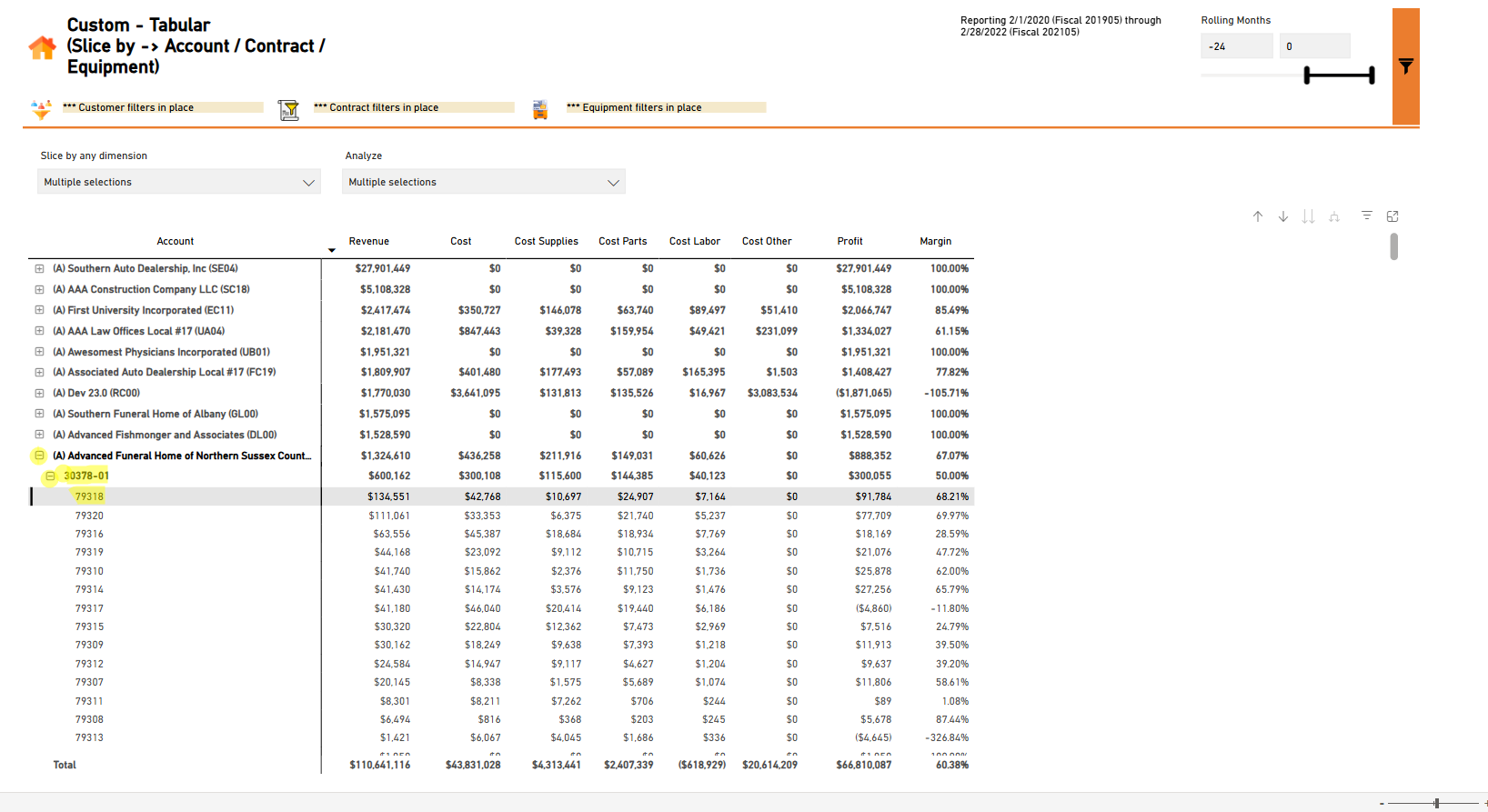
Task: Expand AAA Construction Company LLC row
Action: pos(39,289)
